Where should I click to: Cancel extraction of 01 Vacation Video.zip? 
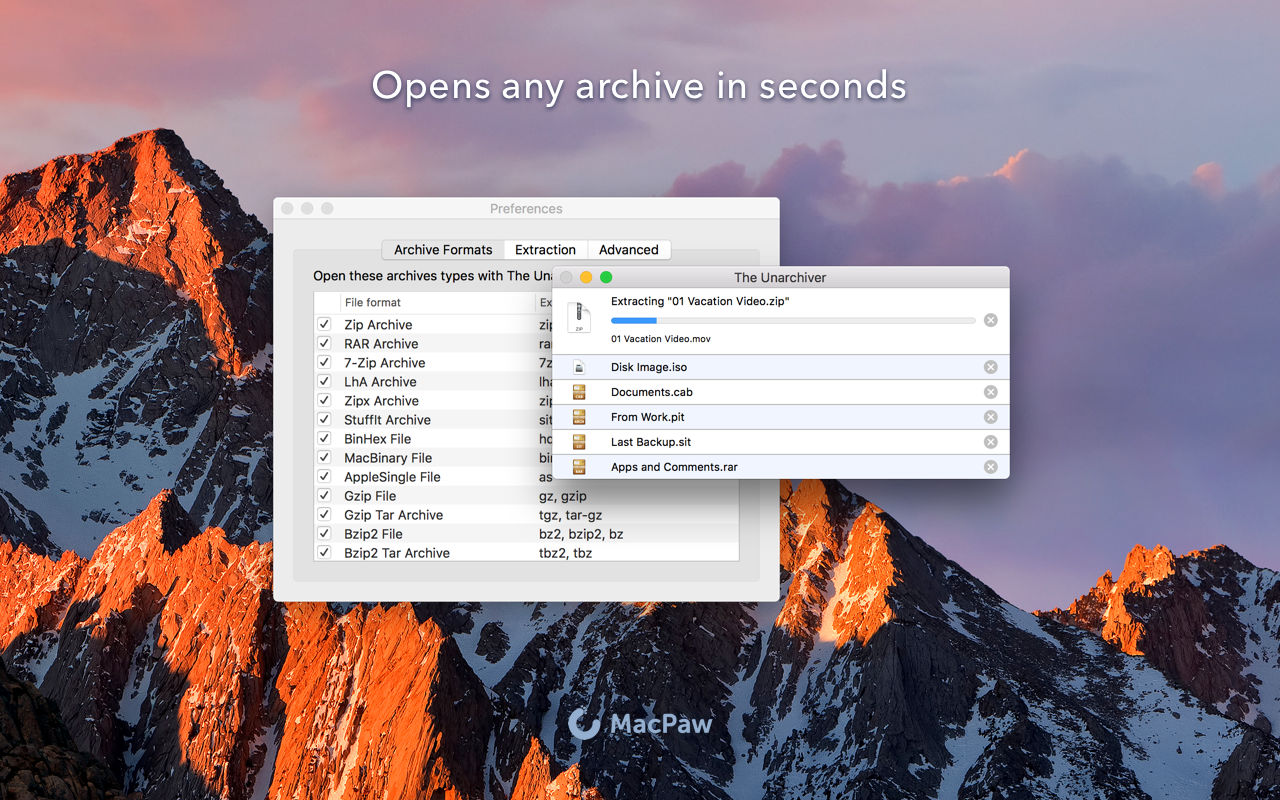990,320
